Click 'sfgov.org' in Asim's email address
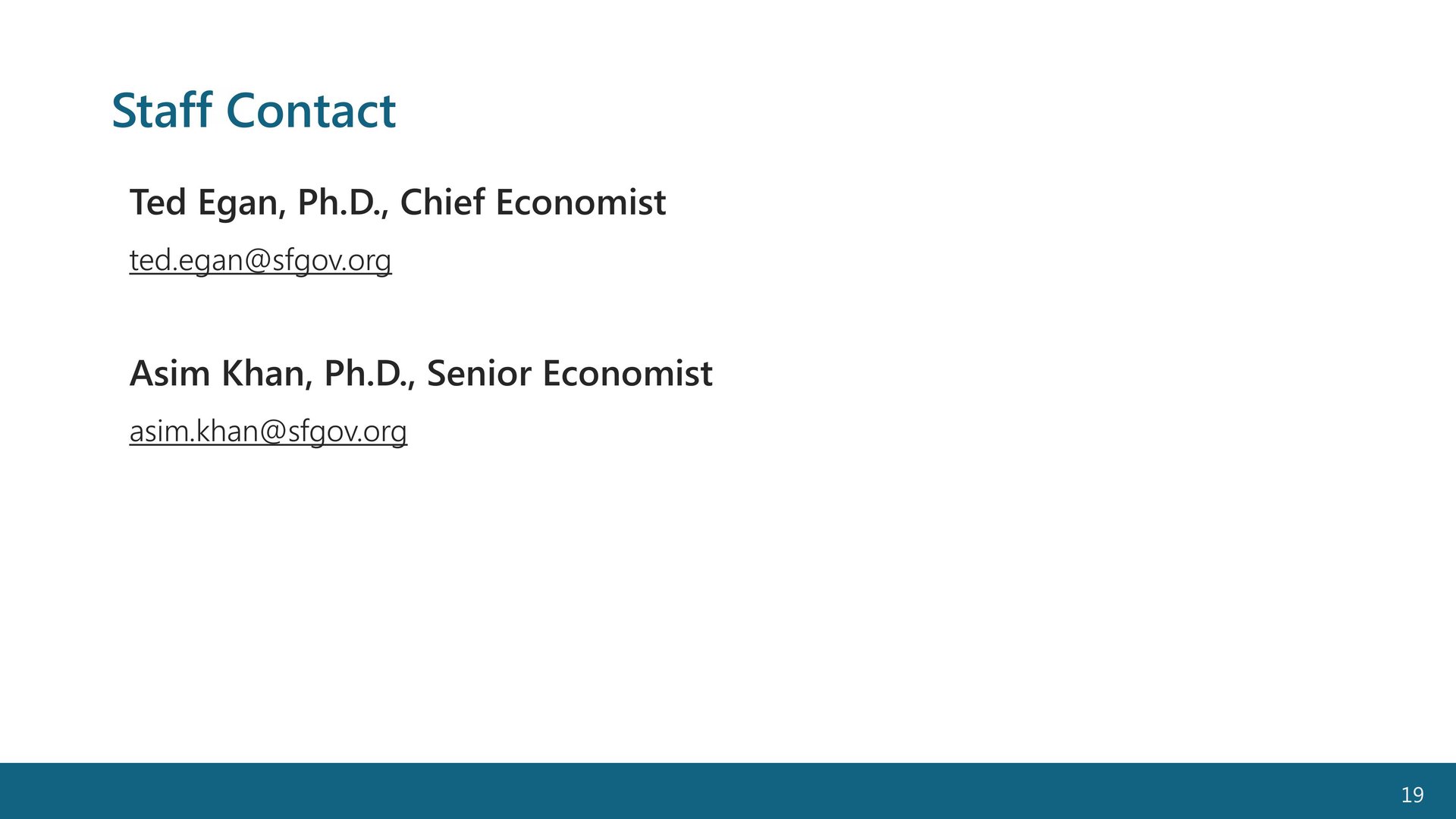This screenshot has width=1456, height=819. pos(347,432)
